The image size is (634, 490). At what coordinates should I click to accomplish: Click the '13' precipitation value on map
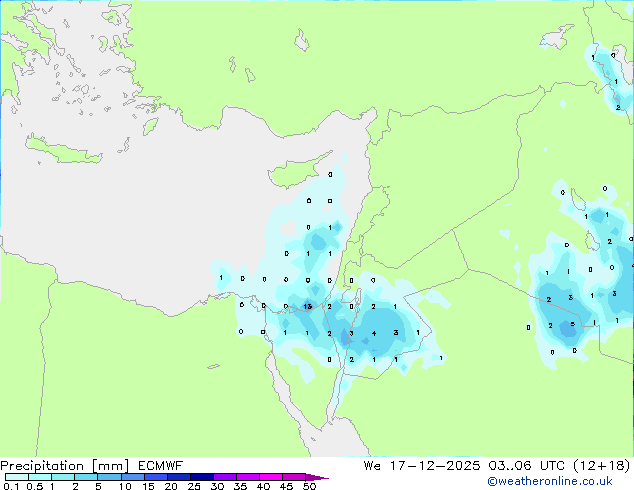[x=308, y=306]
